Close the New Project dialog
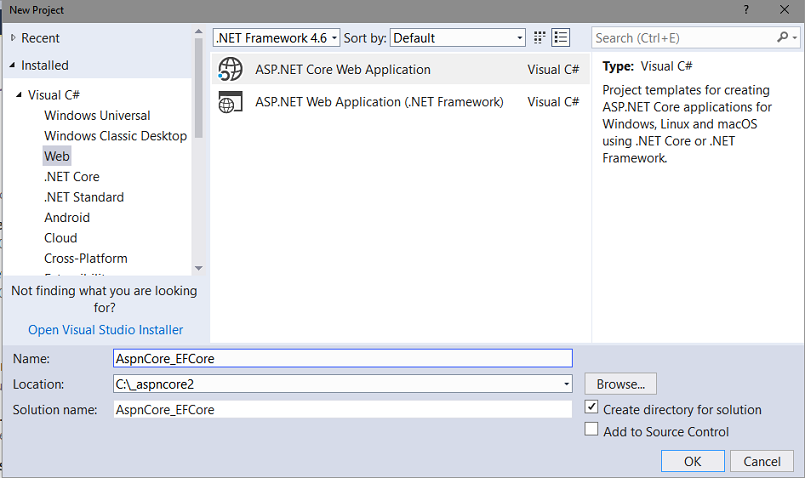 pos(784,10)
